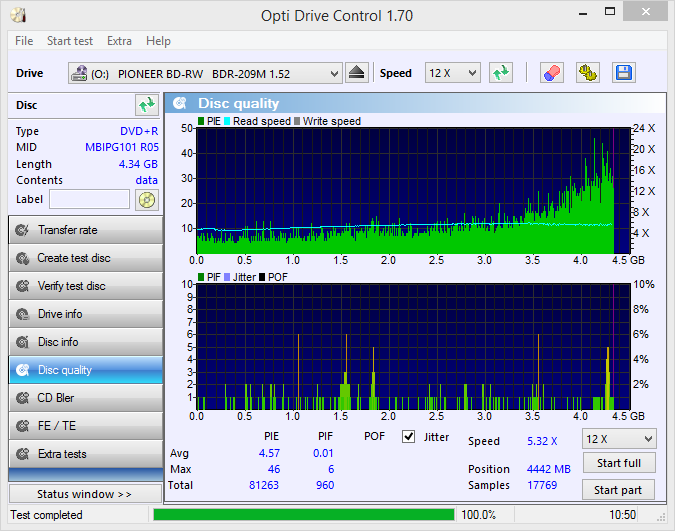Click the Verify test disc sidebar icon

click(22, 286)
